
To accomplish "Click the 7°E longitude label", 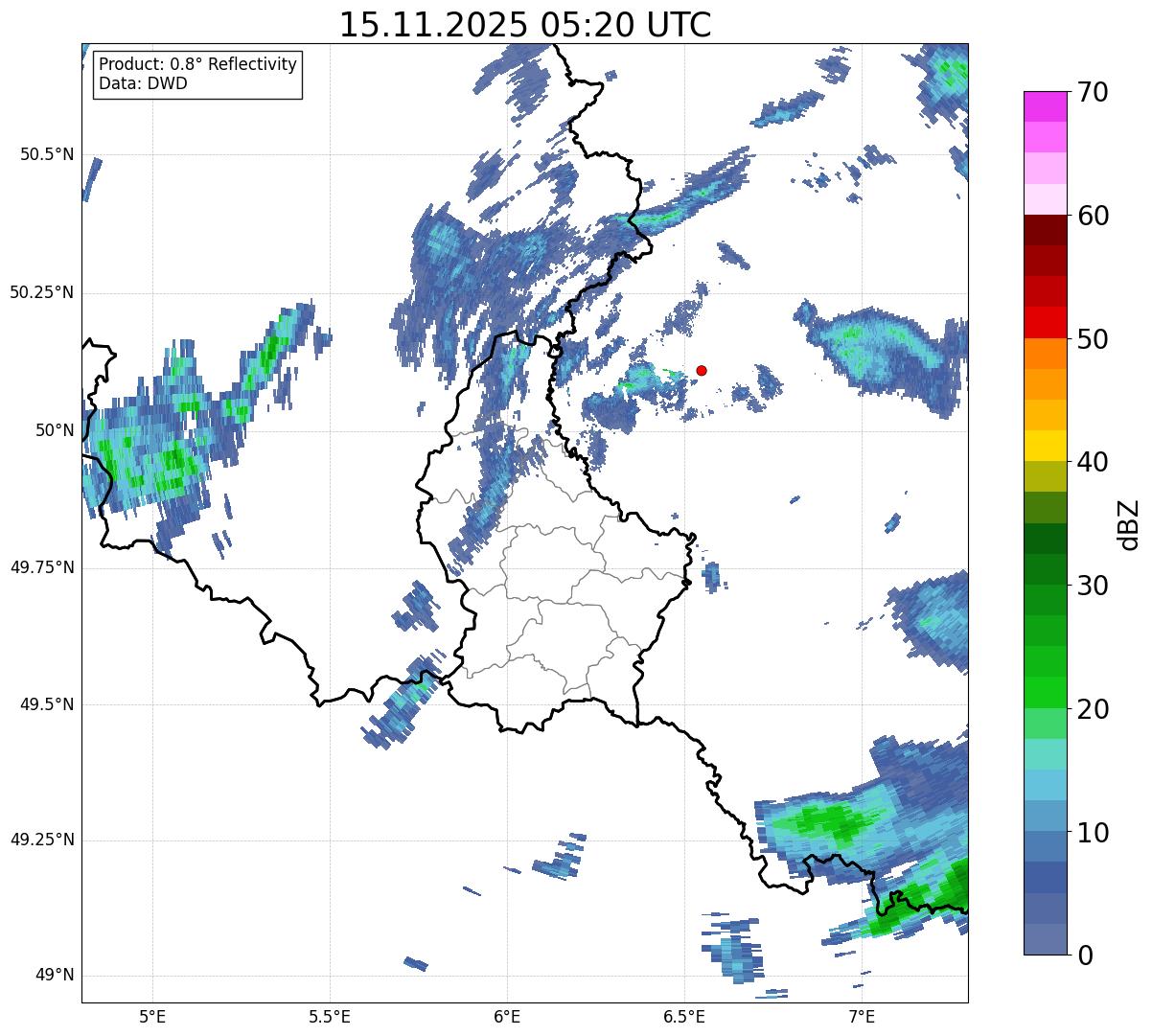I will click(x=862, y=1017).
